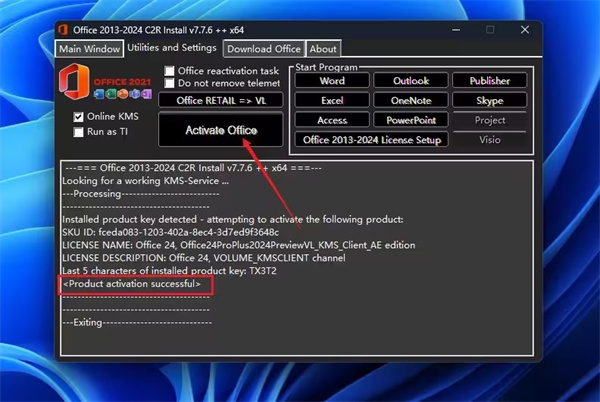
Task: Enable the Run as TI checkbox
Action: [x=78, y=132]
